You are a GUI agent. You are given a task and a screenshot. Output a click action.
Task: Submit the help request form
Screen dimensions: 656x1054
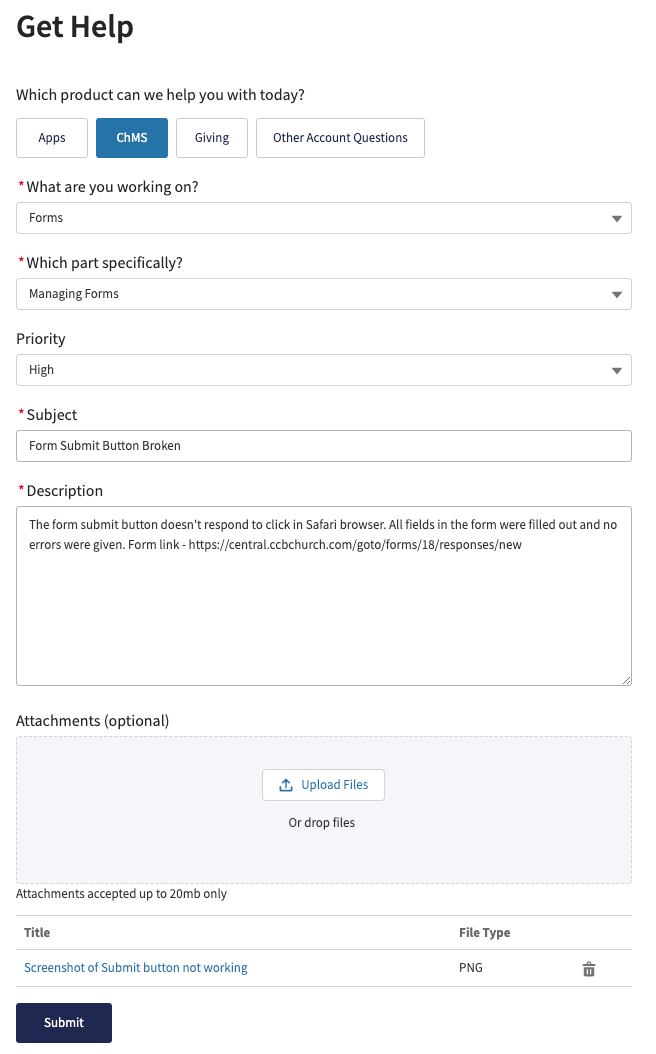64,1023
